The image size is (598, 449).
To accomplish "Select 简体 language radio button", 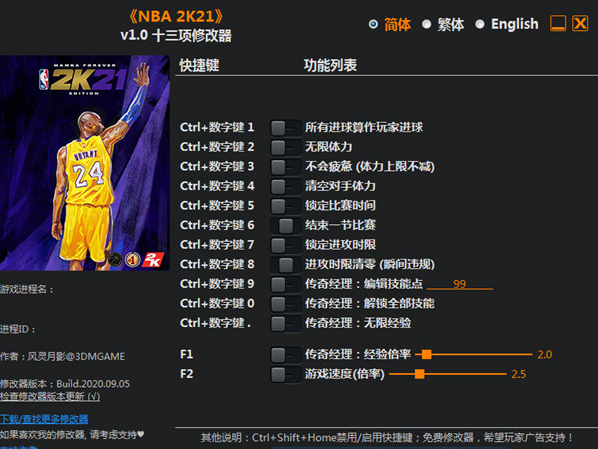I will click(x=373, y=24).
